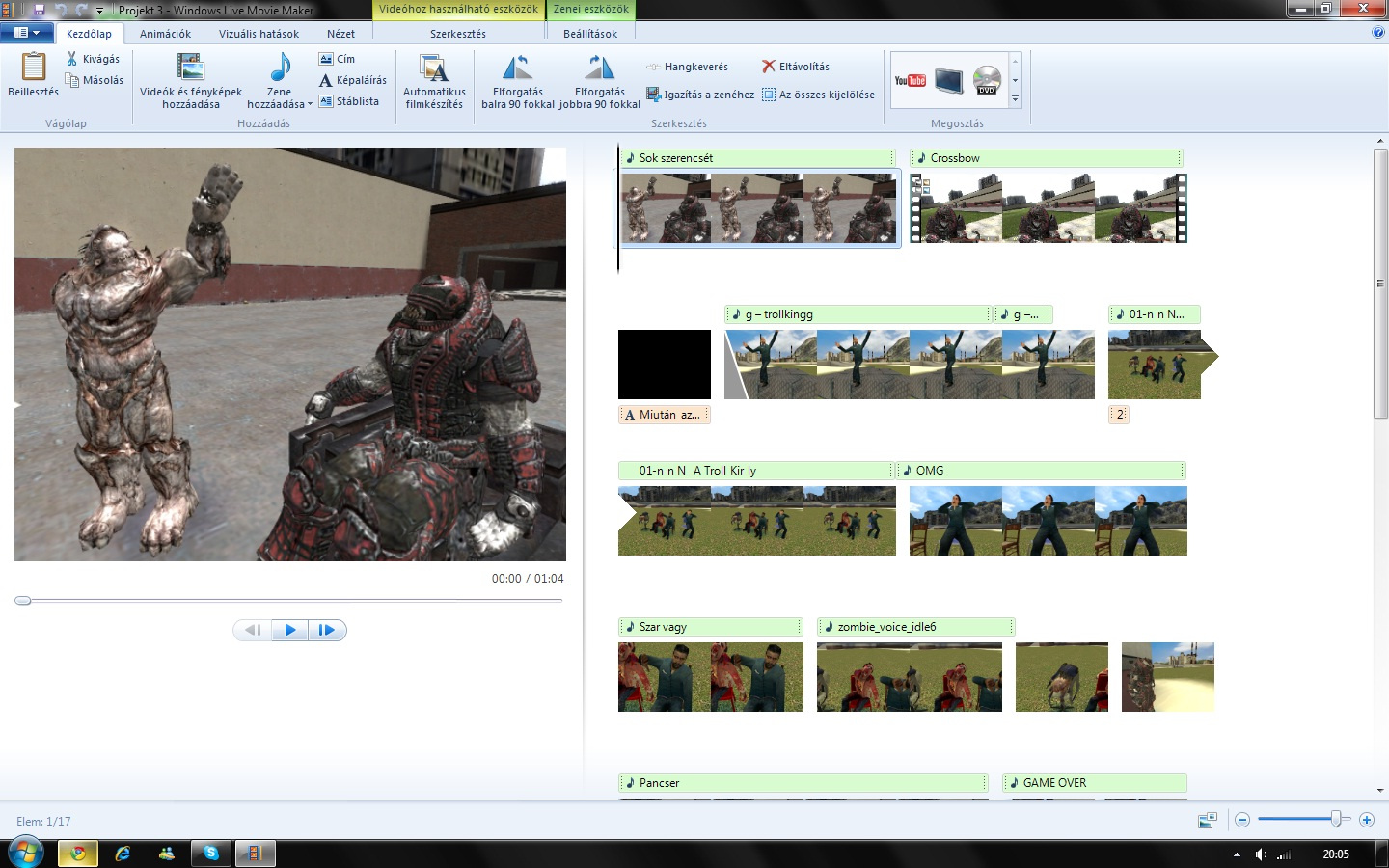Viewport: 1389px width, 868px height.
Task: Click Eltávolítás remove button
Action: [796, 67]
